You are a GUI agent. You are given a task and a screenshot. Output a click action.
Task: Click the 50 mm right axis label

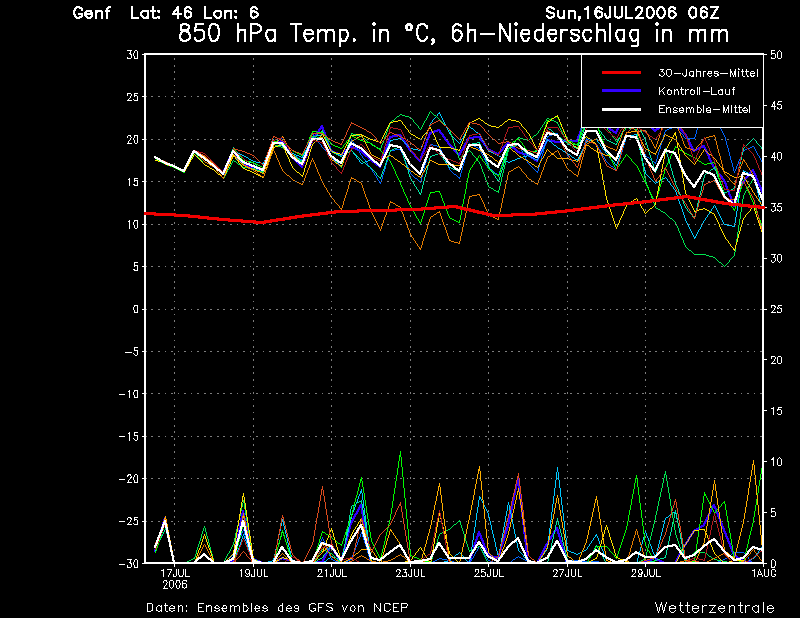click(x=776, y=55)
